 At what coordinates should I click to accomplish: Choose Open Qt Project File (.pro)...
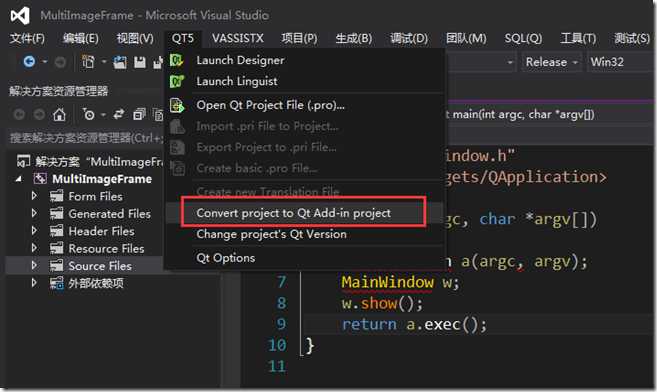pos(305,105)
